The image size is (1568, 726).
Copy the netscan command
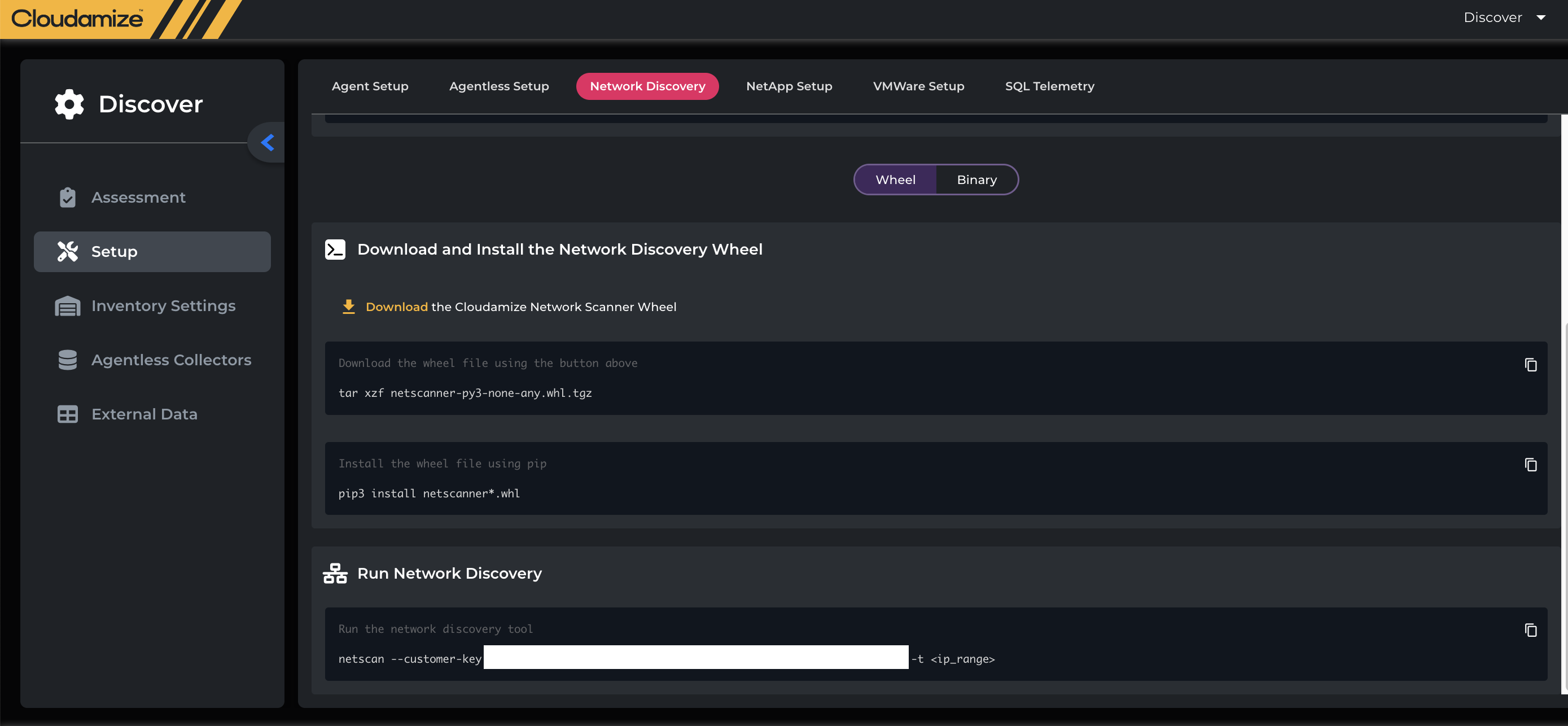[1530, 630]
